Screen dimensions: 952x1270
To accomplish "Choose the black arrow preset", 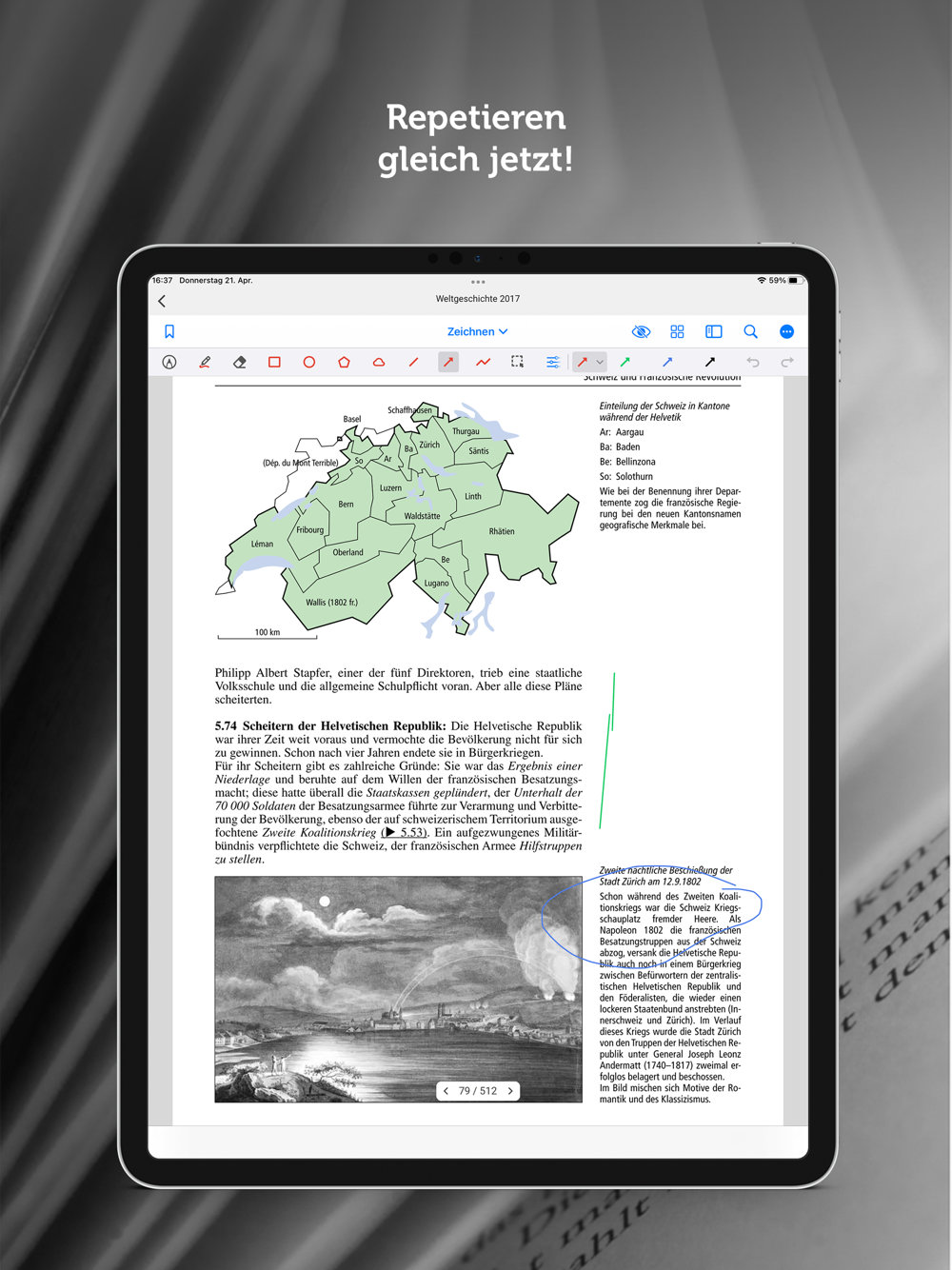I will tap(709, 362).
